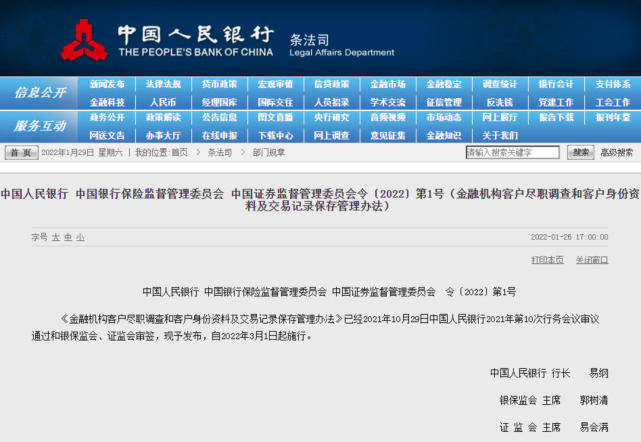Open the 关于我们 navigation item
This screenshot has width=641, height=442.
pyautogui.click(x=500, y=135)
